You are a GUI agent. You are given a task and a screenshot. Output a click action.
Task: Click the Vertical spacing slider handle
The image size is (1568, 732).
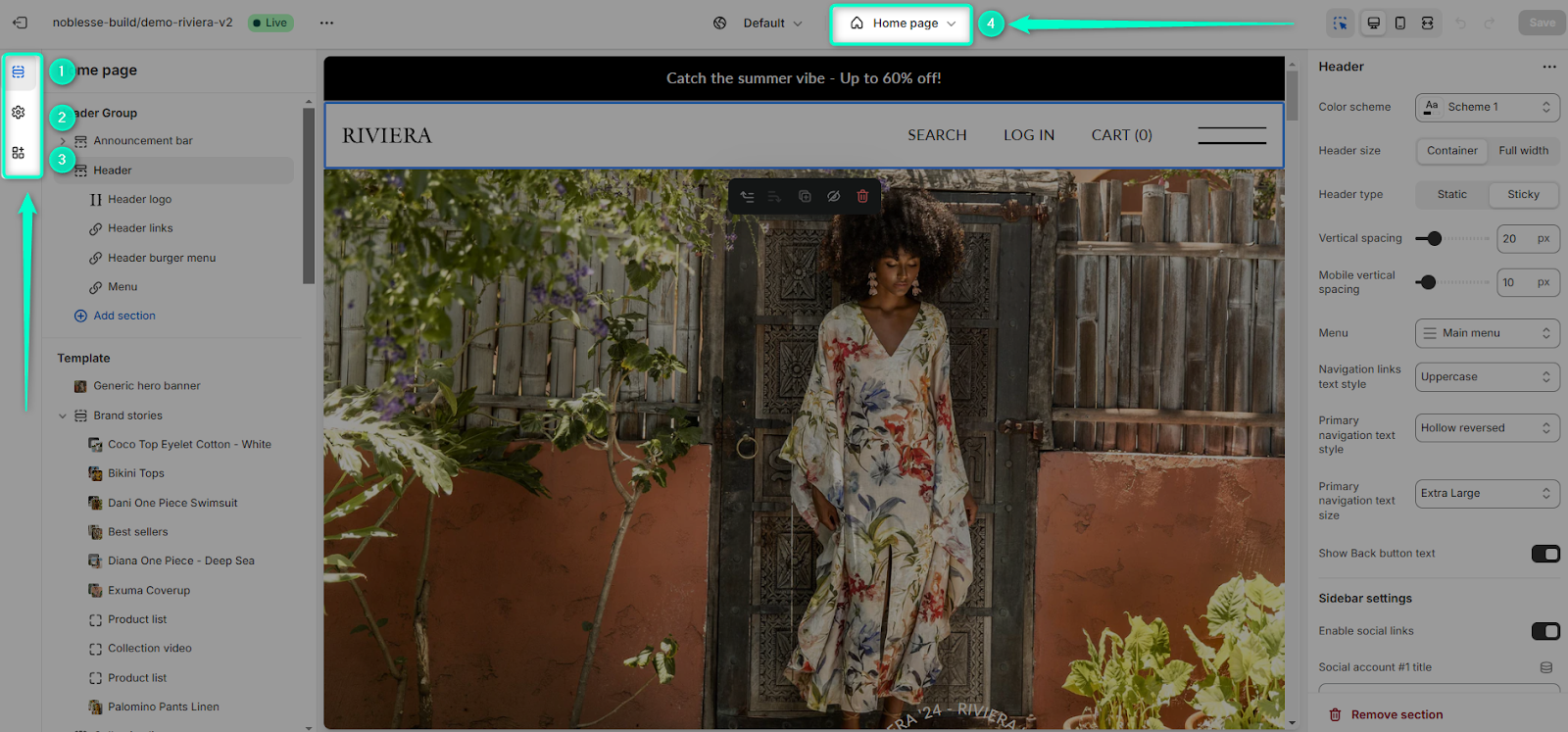tap(1435, 238)
